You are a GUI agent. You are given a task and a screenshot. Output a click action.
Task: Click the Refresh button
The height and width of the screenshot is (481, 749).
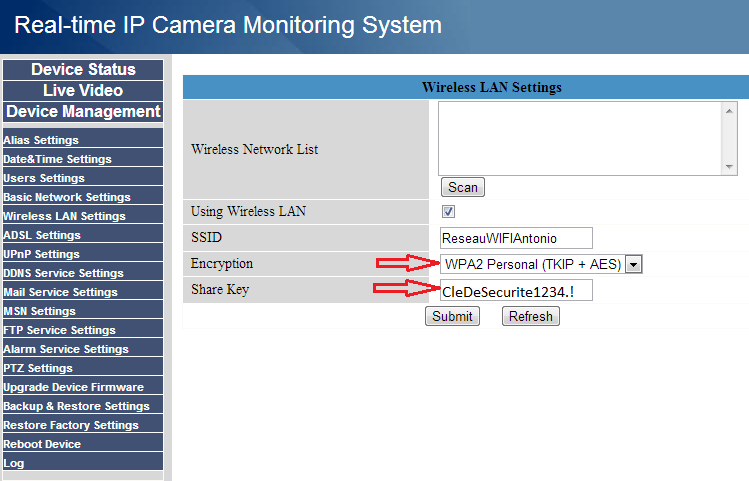[x=530, y=316]
